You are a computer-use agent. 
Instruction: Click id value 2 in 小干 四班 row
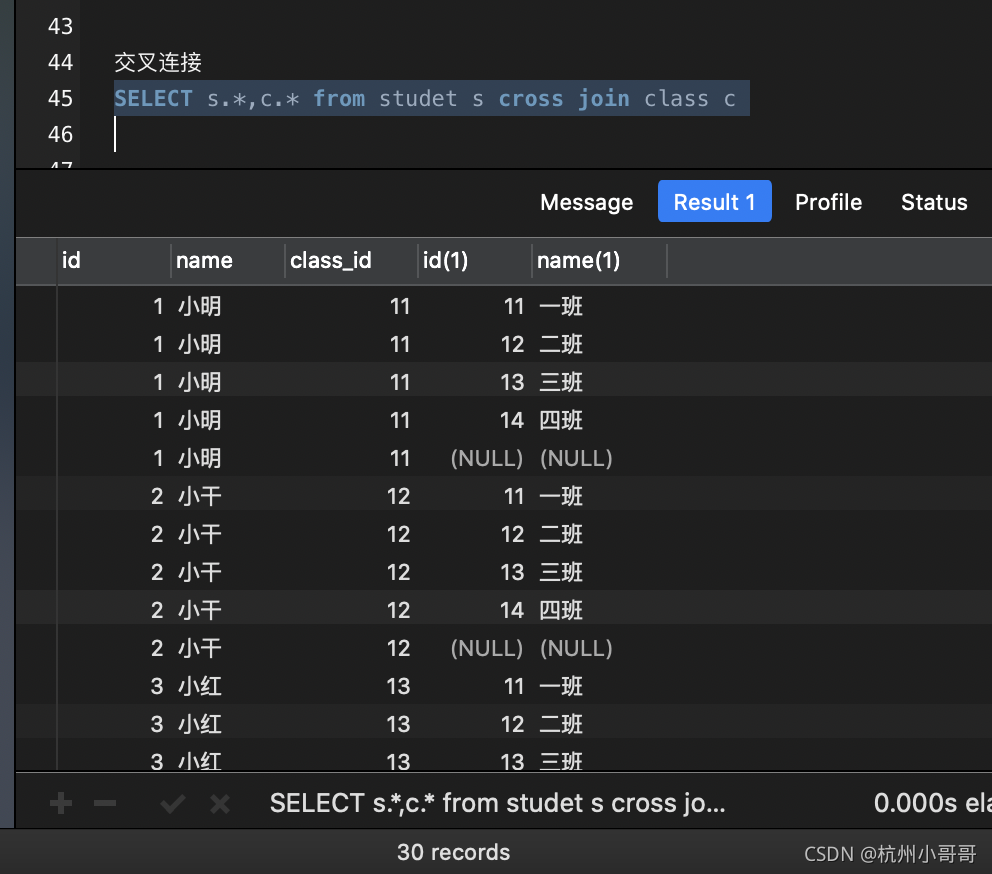point(158,611)
